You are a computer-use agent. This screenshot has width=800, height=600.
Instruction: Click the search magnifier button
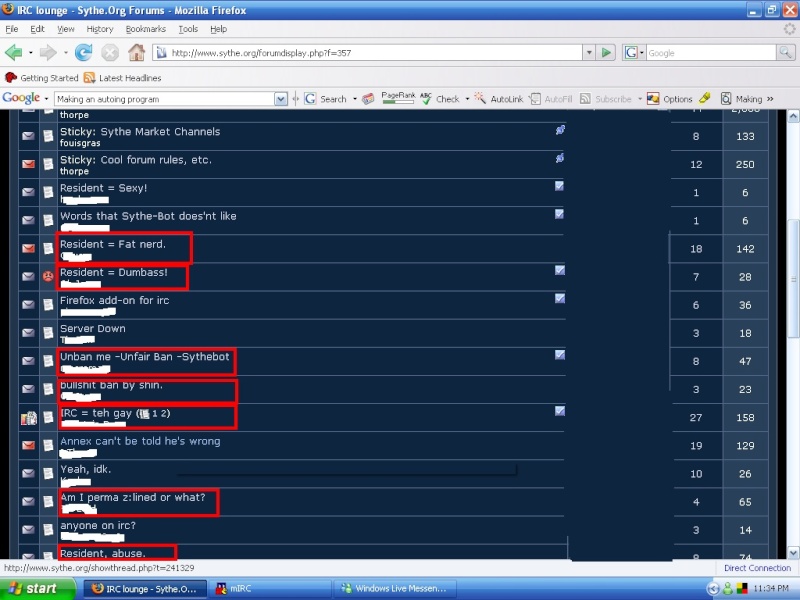(x=785, y=53)
